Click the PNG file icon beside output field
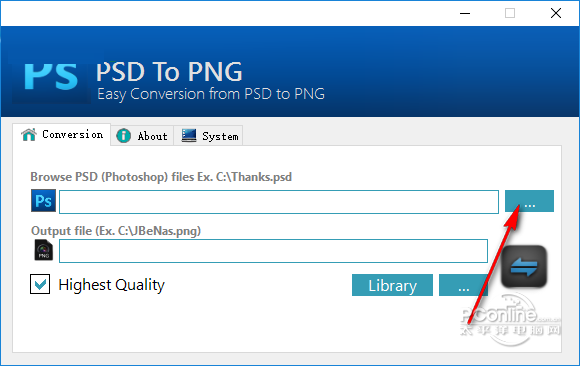 (44, 250)
